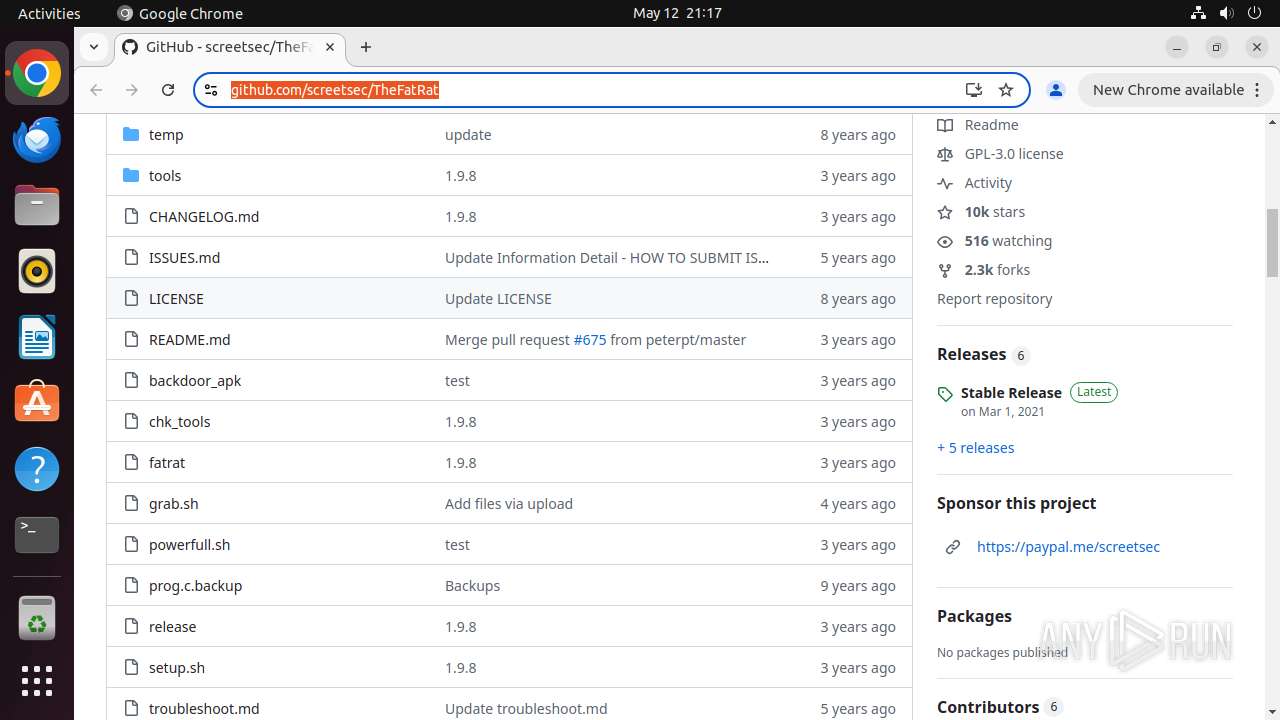Viewport: 1280px width, 720px height.
Task: Open 'Update troubleshoot.md' commit message
Action: (x=526, y=708)
